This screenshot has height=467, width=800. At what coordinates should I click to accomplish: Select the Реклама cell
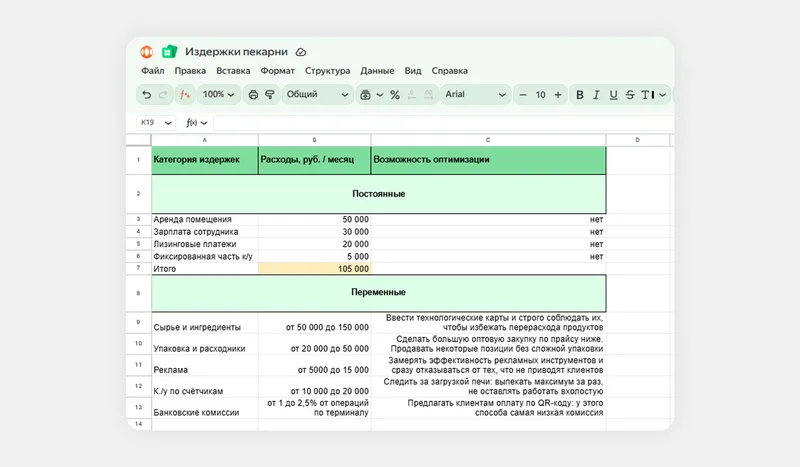[x=205, y=365]
